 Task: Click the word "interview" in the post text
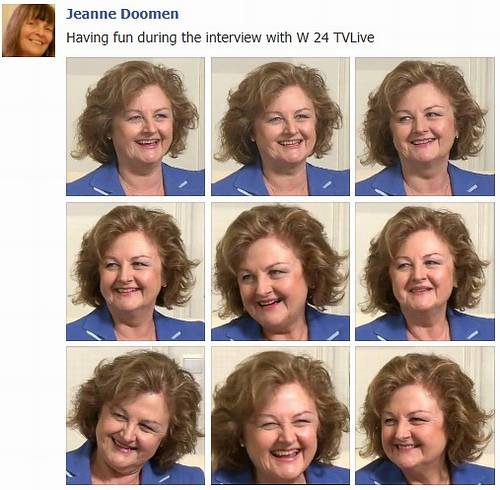233,37
